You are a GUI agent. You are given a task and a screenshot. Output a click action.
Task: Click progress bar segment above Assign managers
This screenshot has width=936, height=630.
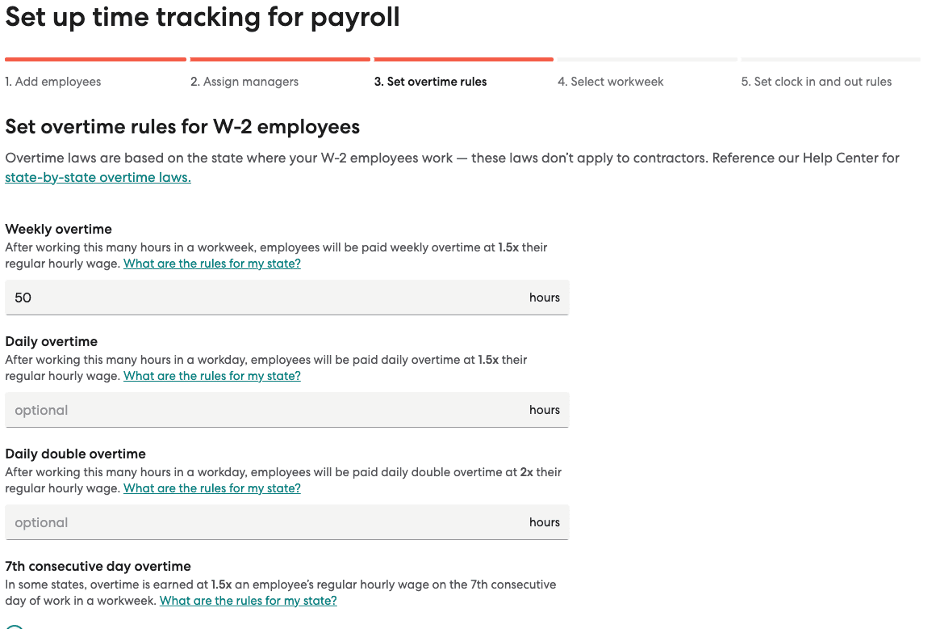[x=279, y=60]
